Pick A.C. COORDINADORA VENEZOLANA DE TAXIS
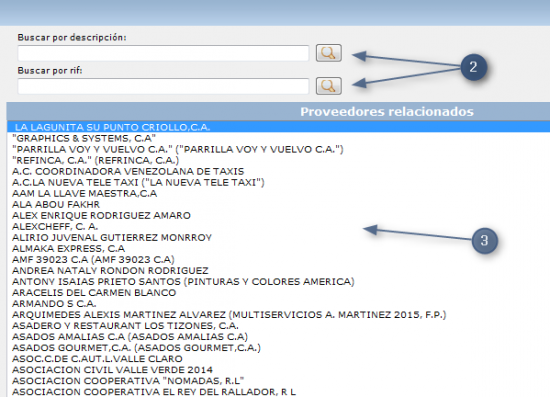550x397 pixels. pyautogui.click(x=279, y=171)
